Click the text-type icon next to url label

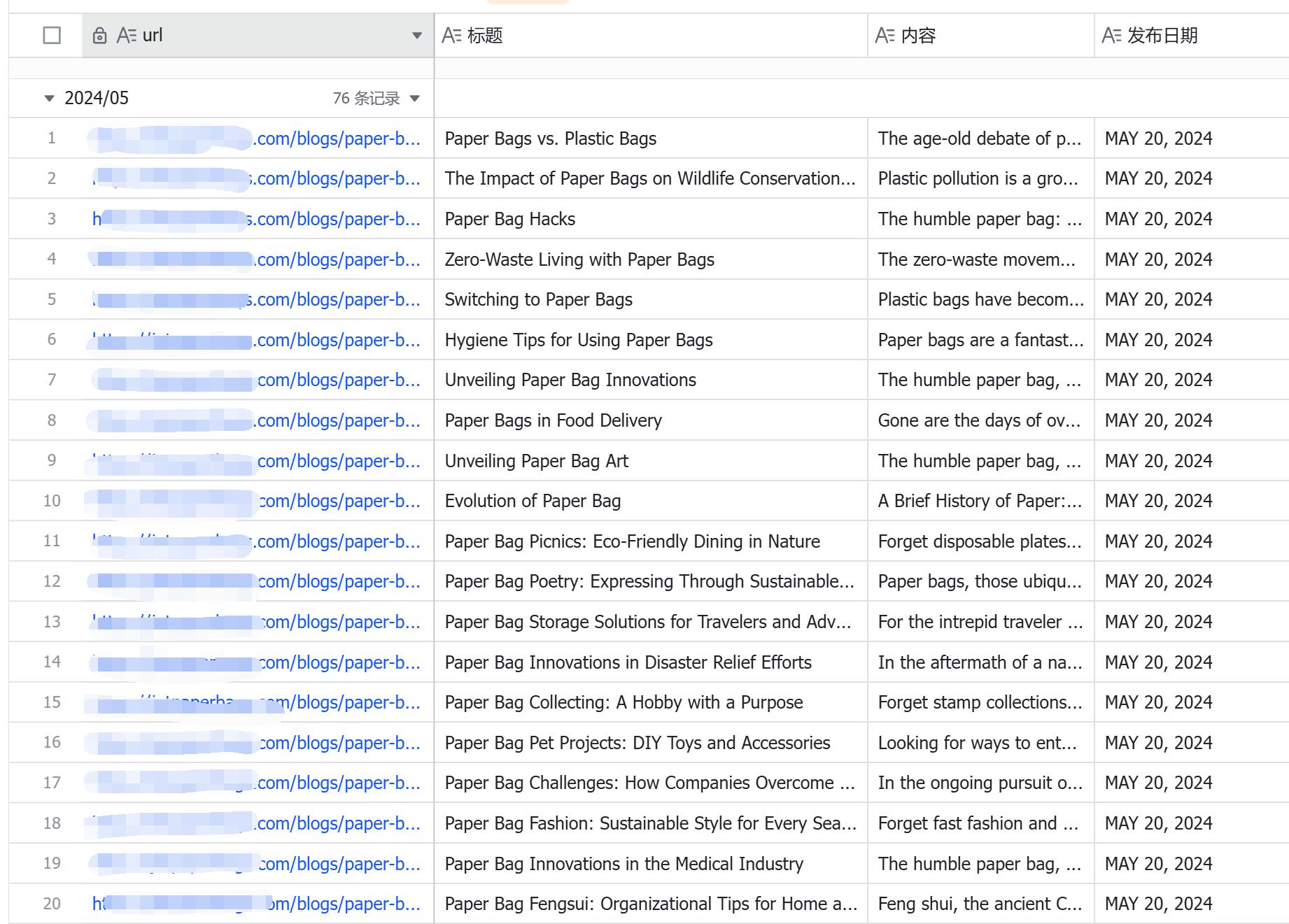pos(126,36)
